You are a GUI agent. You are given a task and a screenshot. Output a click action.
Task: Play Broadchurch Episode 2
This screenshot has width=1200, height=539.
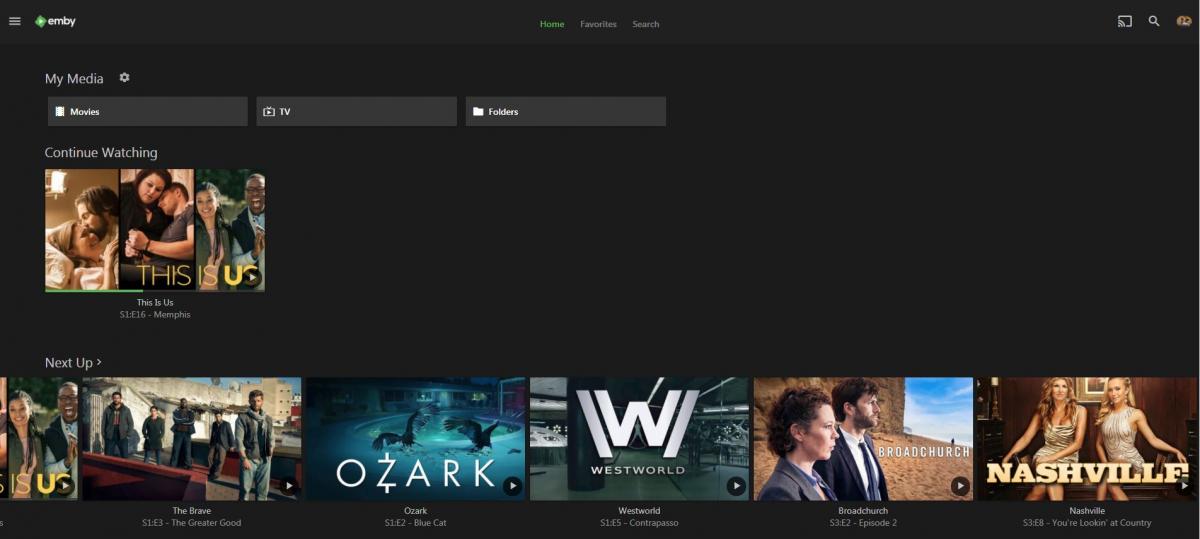[960, 486]
